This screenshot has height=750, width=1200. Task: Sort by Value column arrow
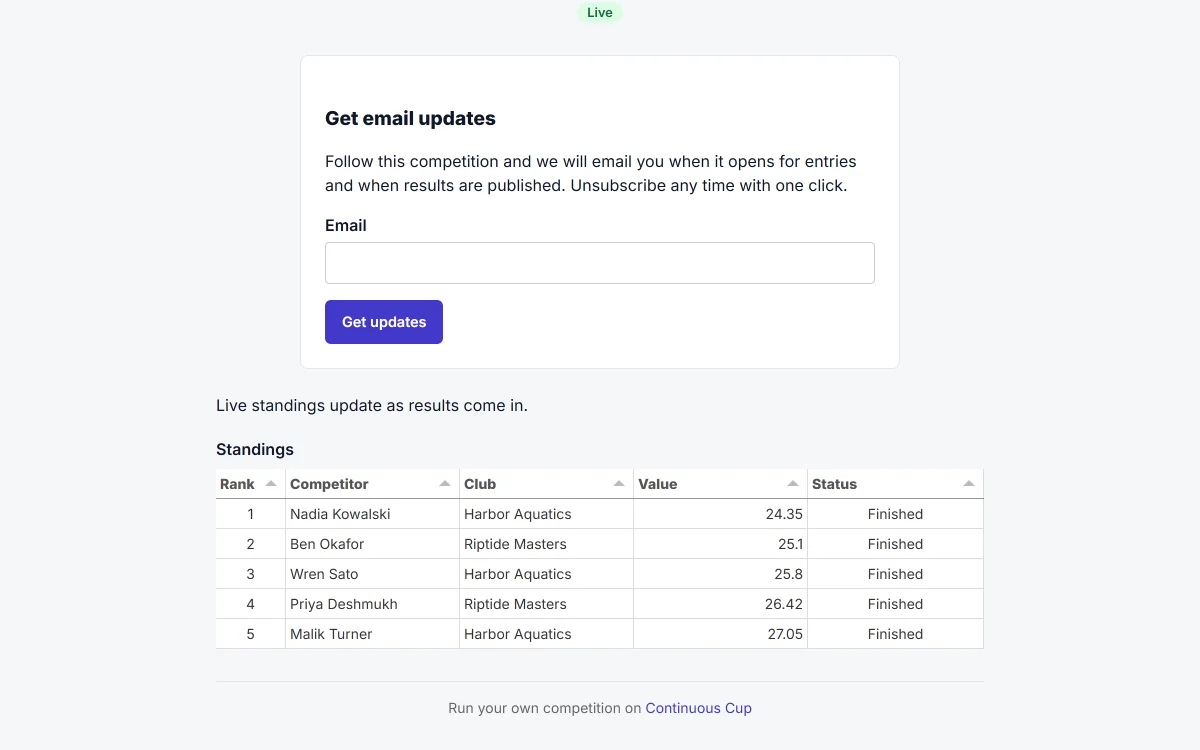point(793,483)
